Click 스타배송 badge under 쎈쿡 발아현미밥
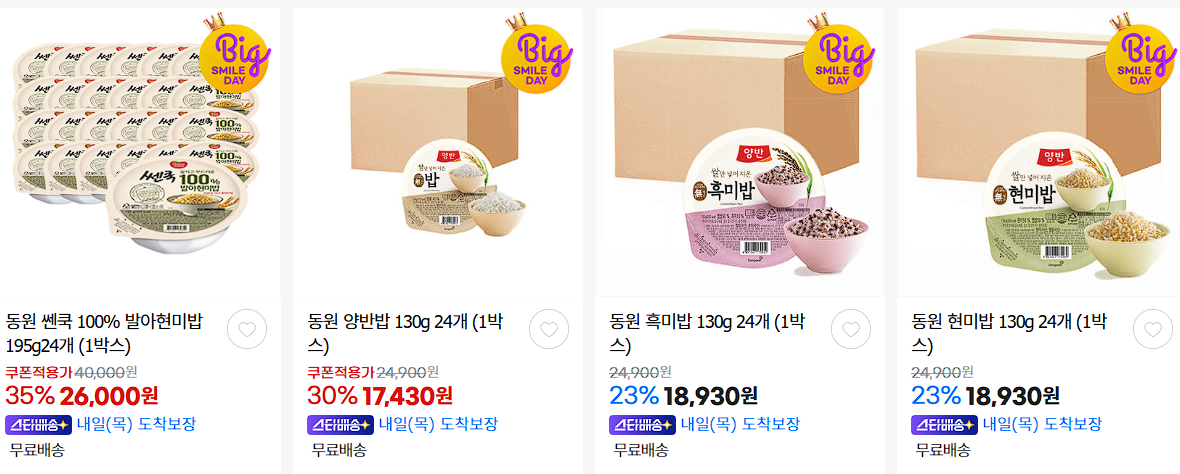1180x474 pixels. pos(38,424)
